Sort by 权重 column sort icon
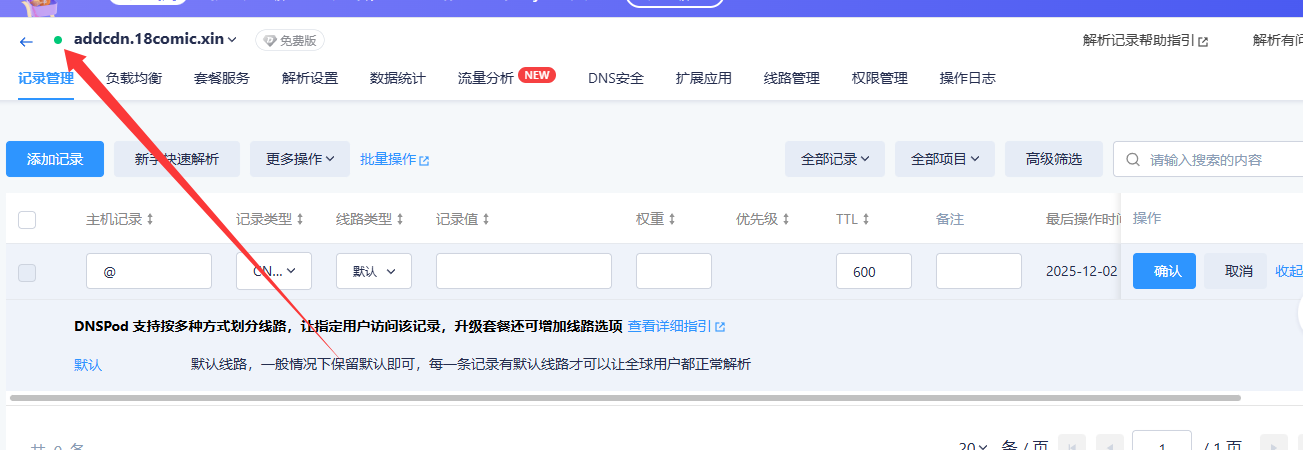1303x450 pixels. pos(672,219)
